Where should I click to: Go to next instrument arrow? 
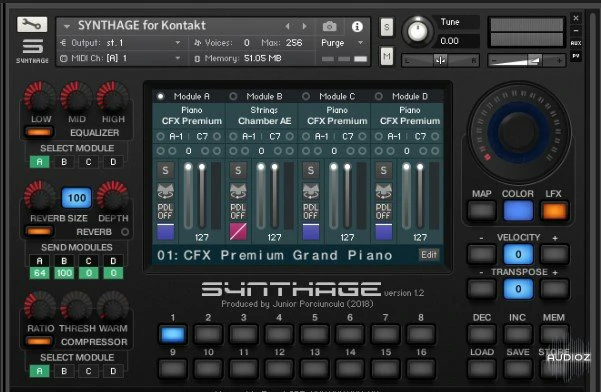point(304,26)
